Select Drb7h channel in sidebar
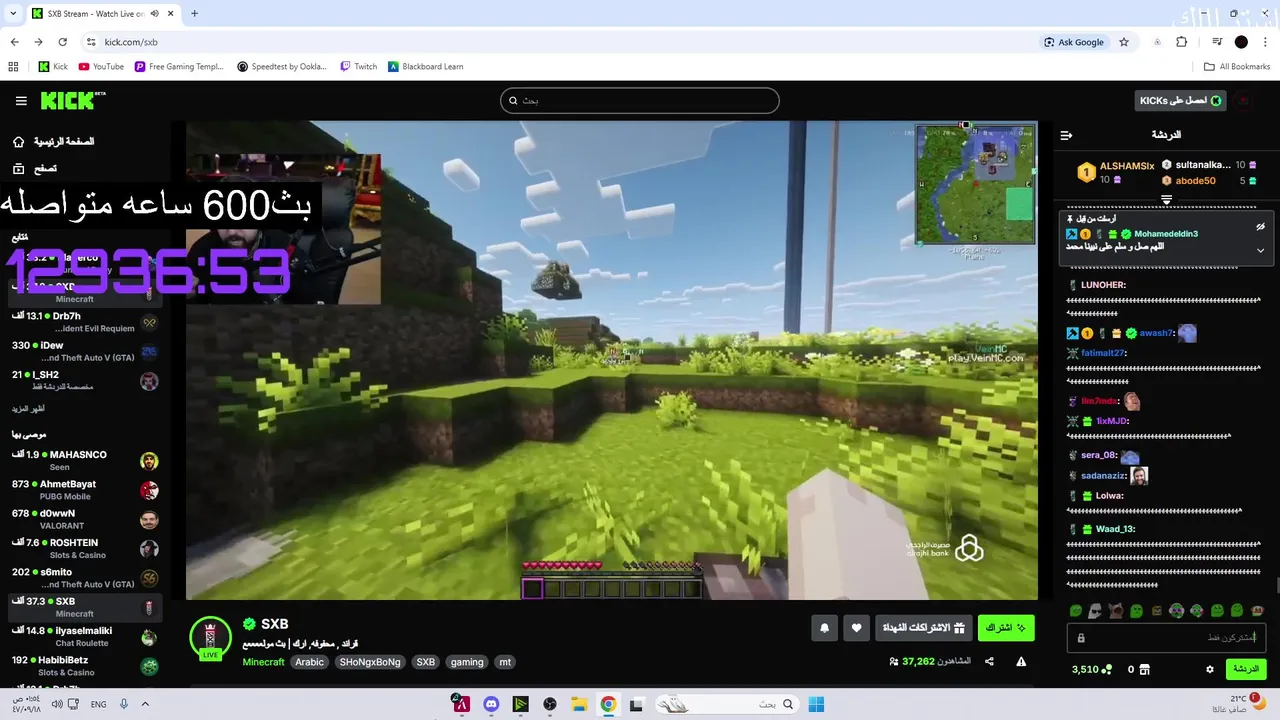The height and width of the screenshot is (720, 1280). (84, 322)
